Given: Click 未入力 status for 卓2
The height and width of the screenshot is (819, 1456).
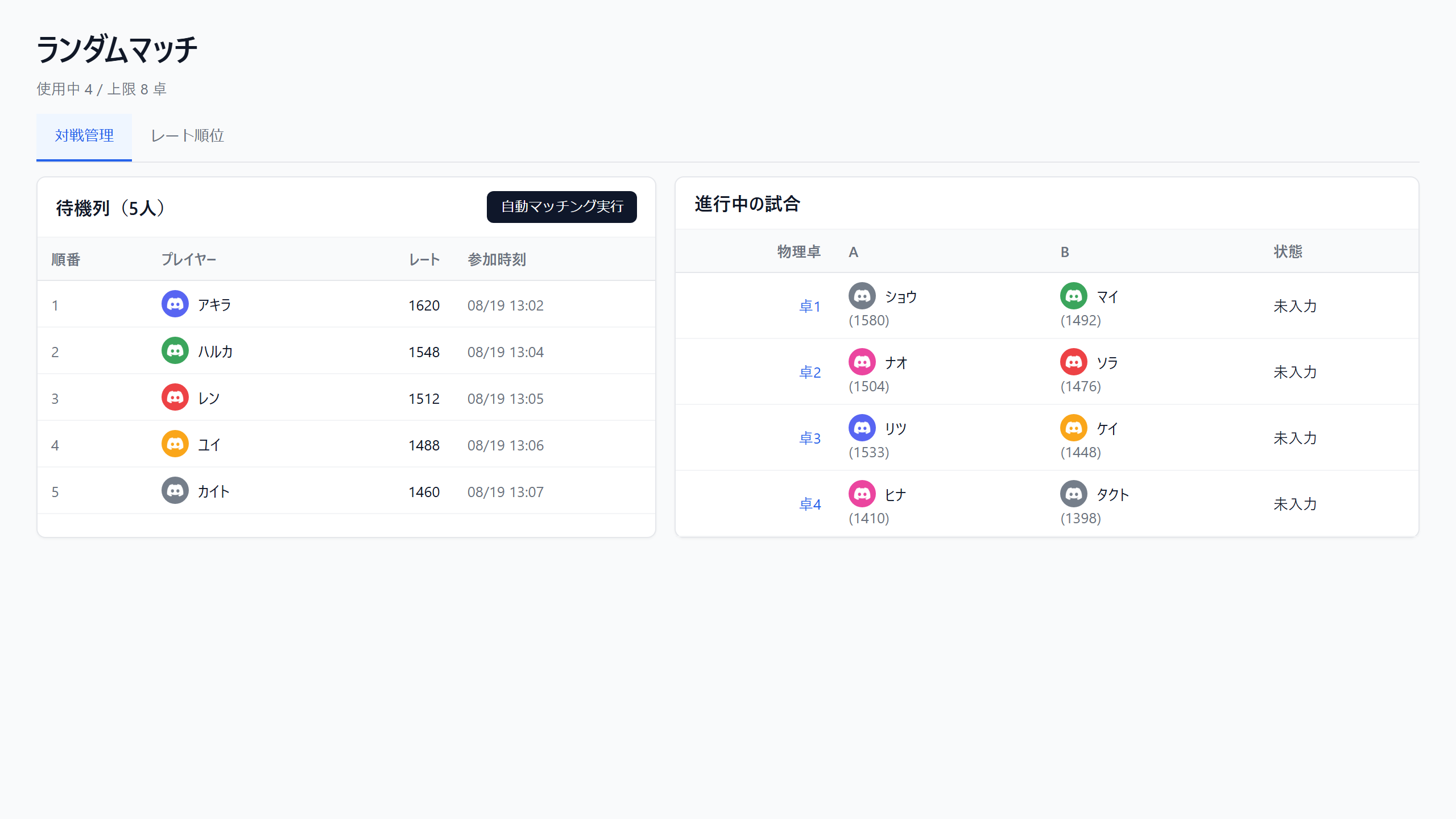Looking at the screenshot, I should tap(1295, 372).
